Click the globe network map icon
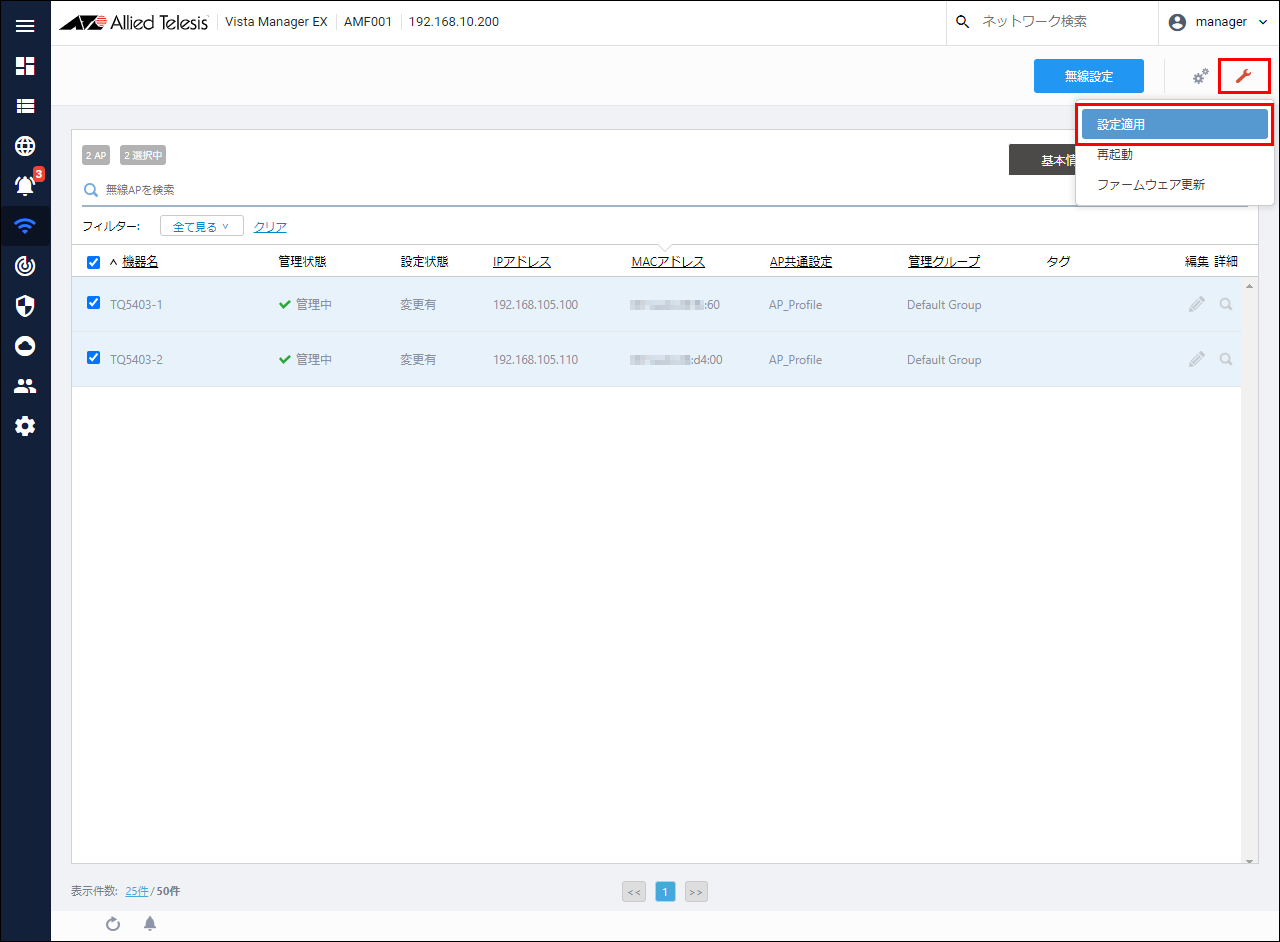This screenshot has width=1280, height=942. [x=25, y=146]
